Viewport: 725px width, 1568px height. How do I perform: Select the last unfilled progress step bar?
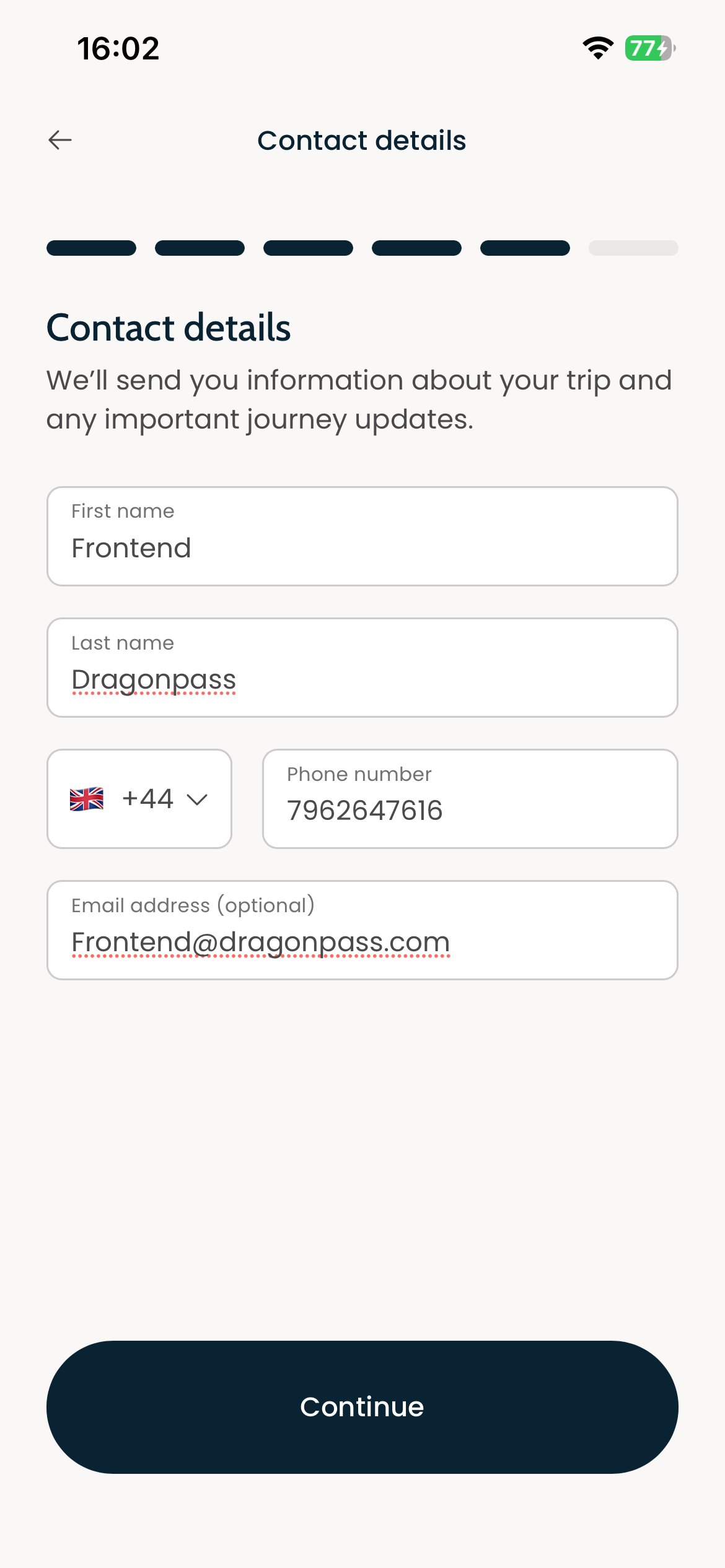(633, 248)
